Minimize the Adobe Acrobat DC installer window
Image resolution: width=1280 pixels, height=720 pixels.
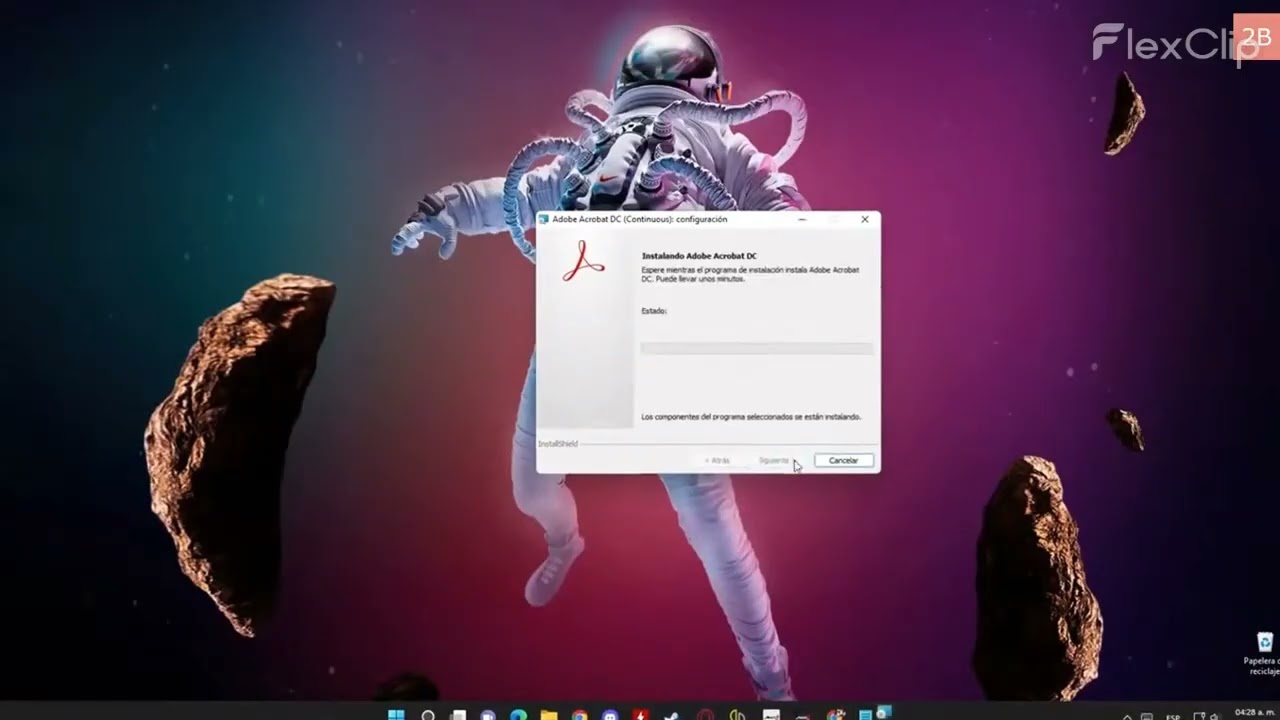pyautogui.click(x=802, y=219)
